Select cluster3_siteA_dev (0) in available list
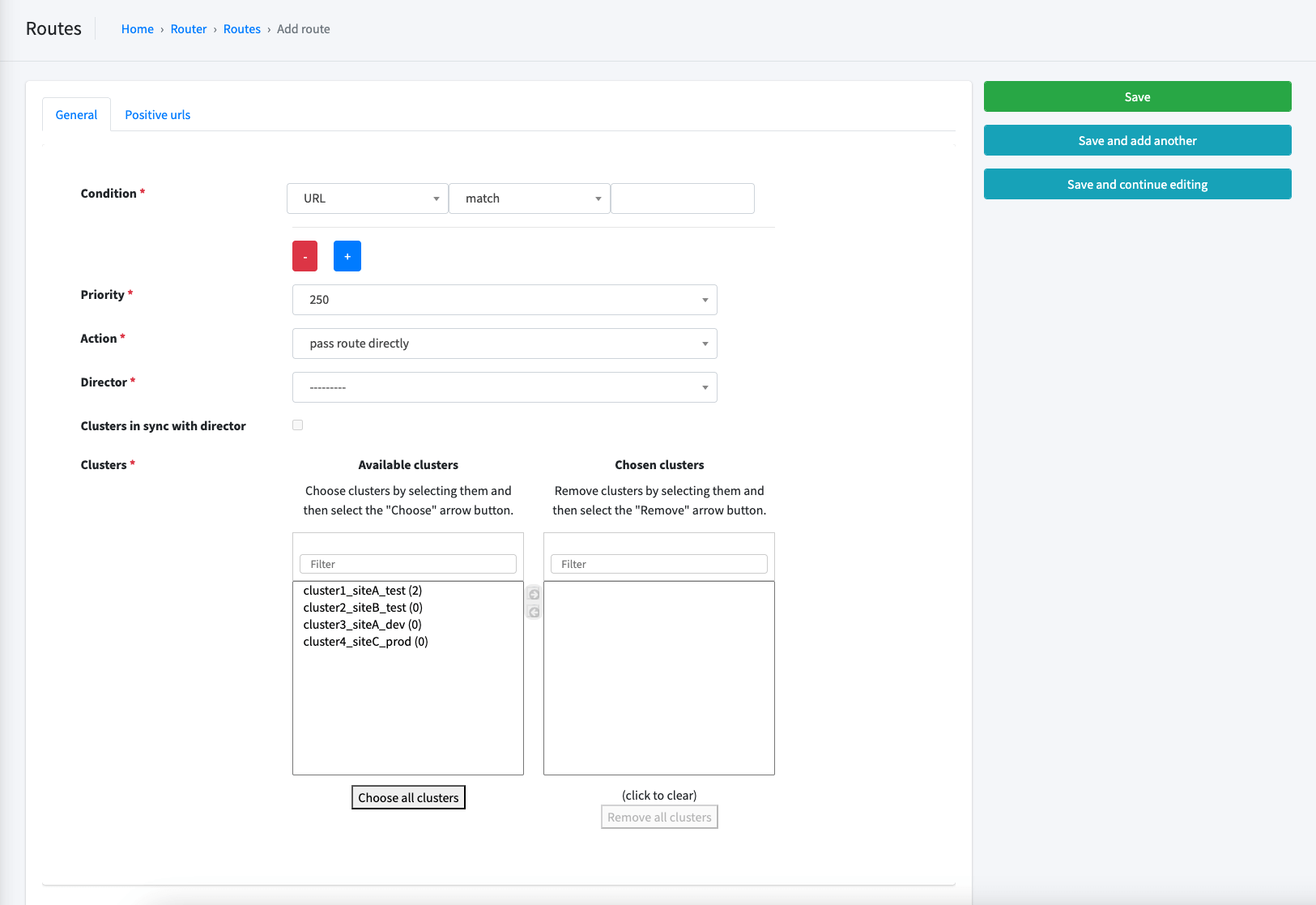Image resolution: width=1316 pixels, height=905 pixels. click(x=408, y=625)
